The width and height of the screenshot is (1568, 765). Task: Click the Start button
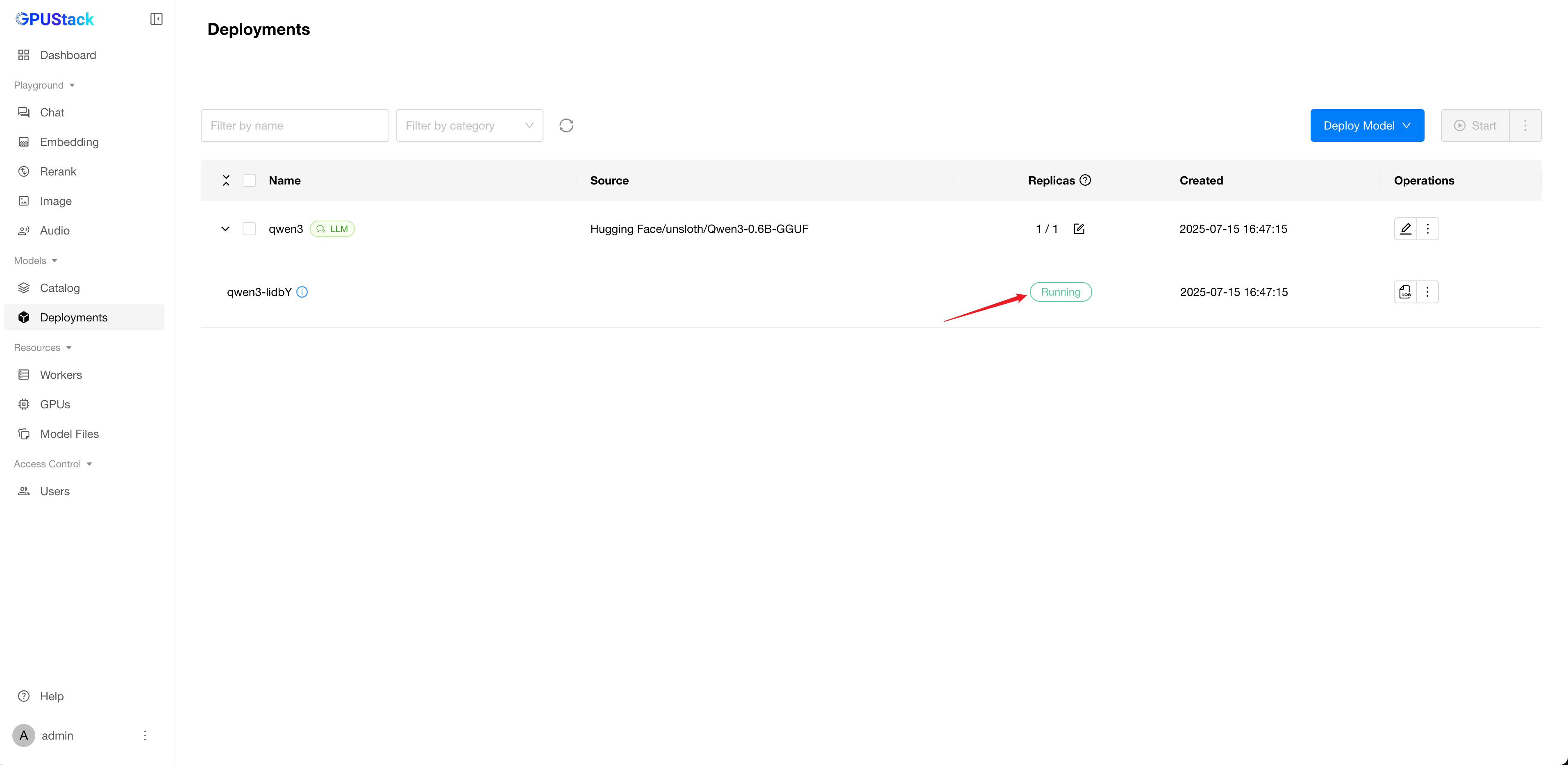click(x=1475, y=125)
